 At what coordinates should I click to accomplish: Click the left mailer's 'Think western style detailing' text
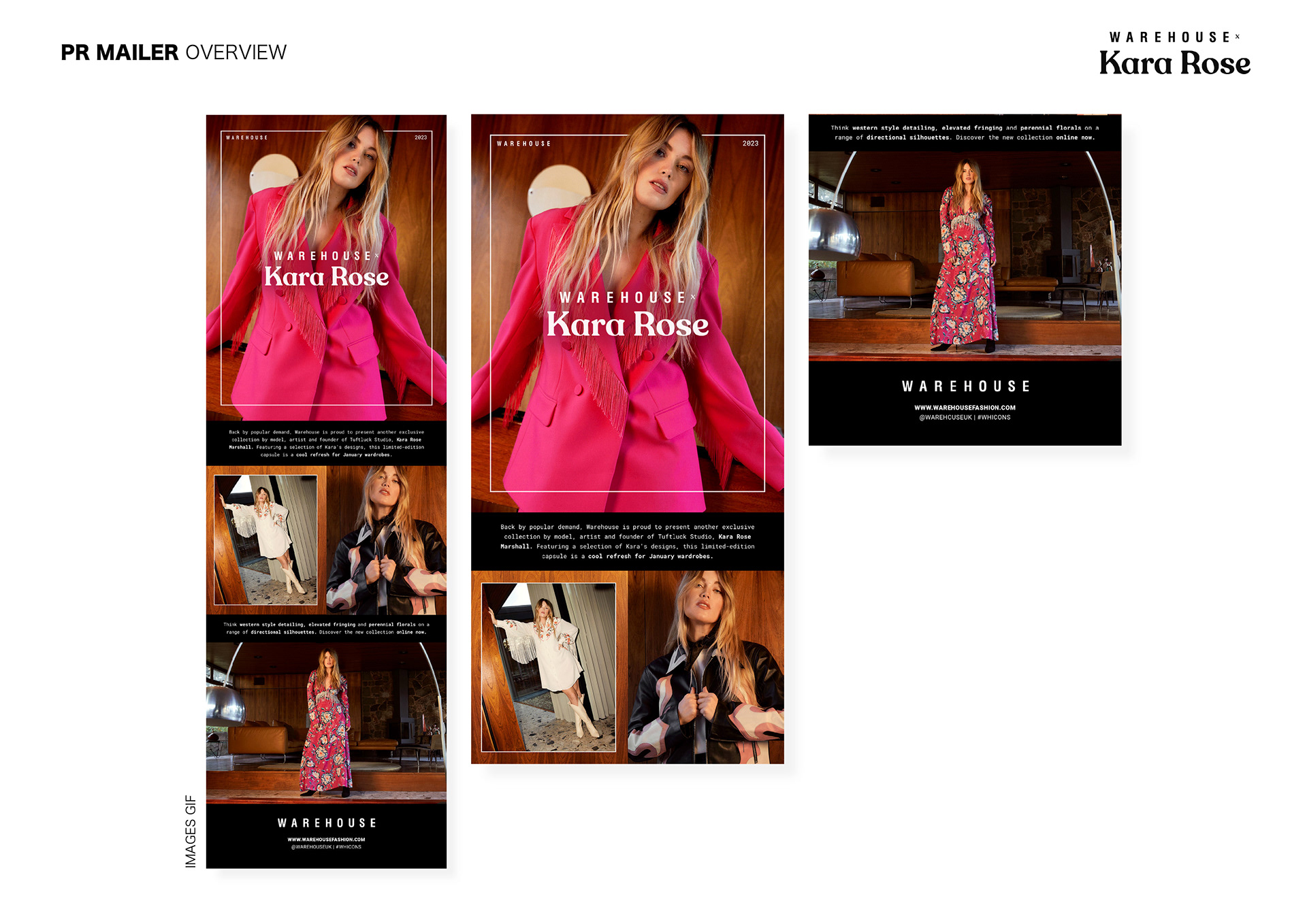(x=326, y=628)
